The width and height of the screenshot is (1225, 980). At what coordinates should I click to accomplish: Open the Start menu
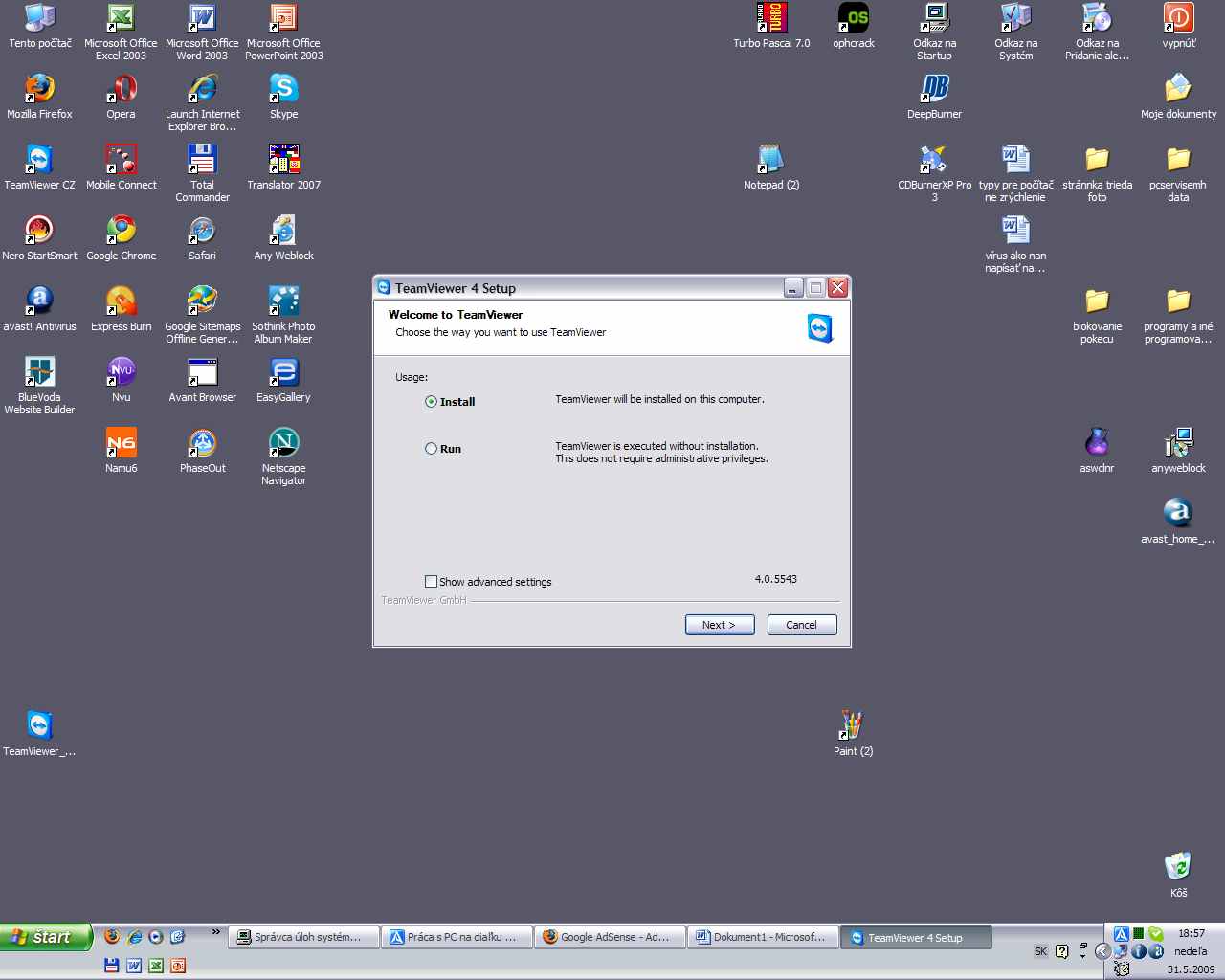click(x=46, y=937)
